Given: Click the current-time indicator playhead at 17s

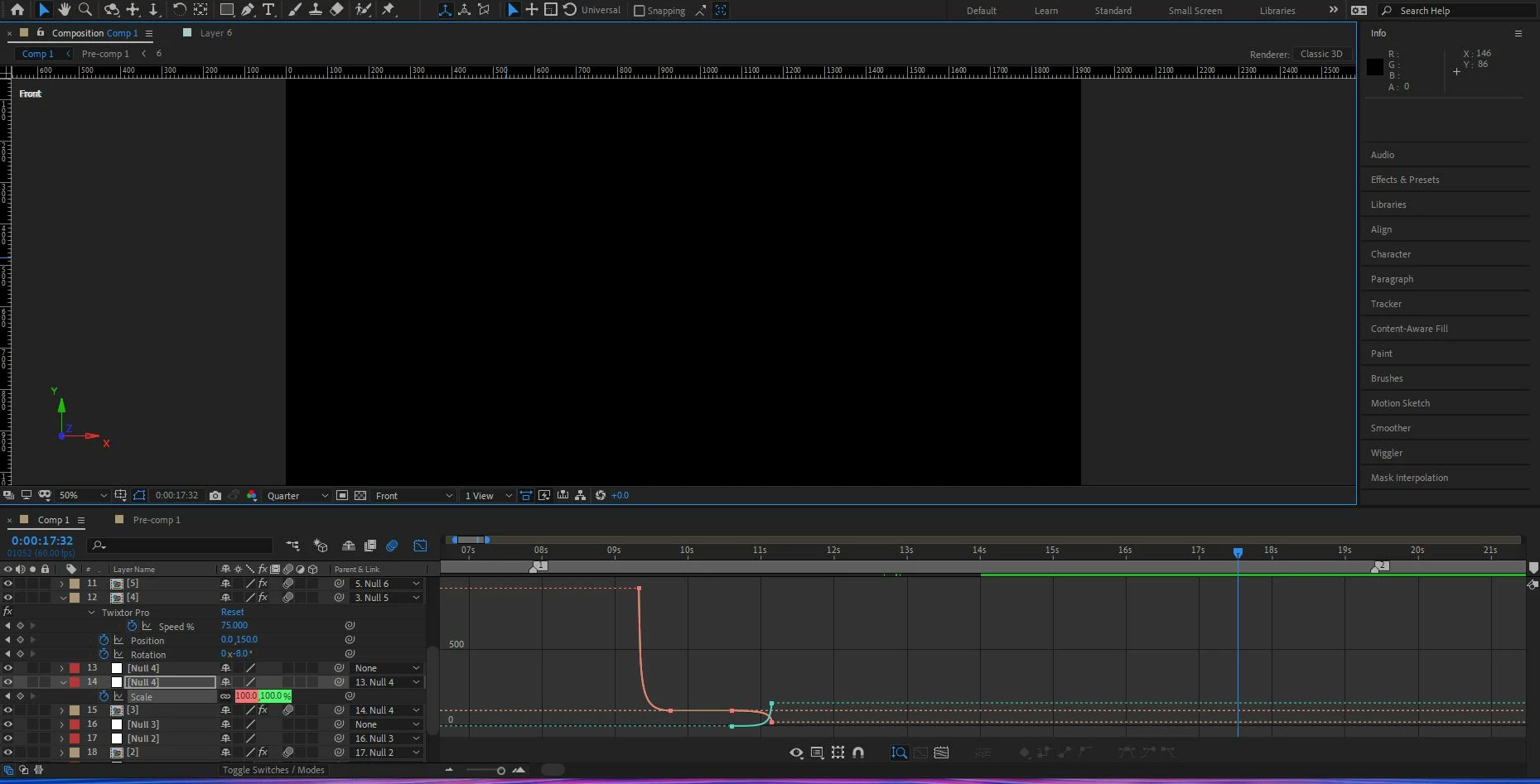Looking at the screenshot, I should coord(1238,552).
